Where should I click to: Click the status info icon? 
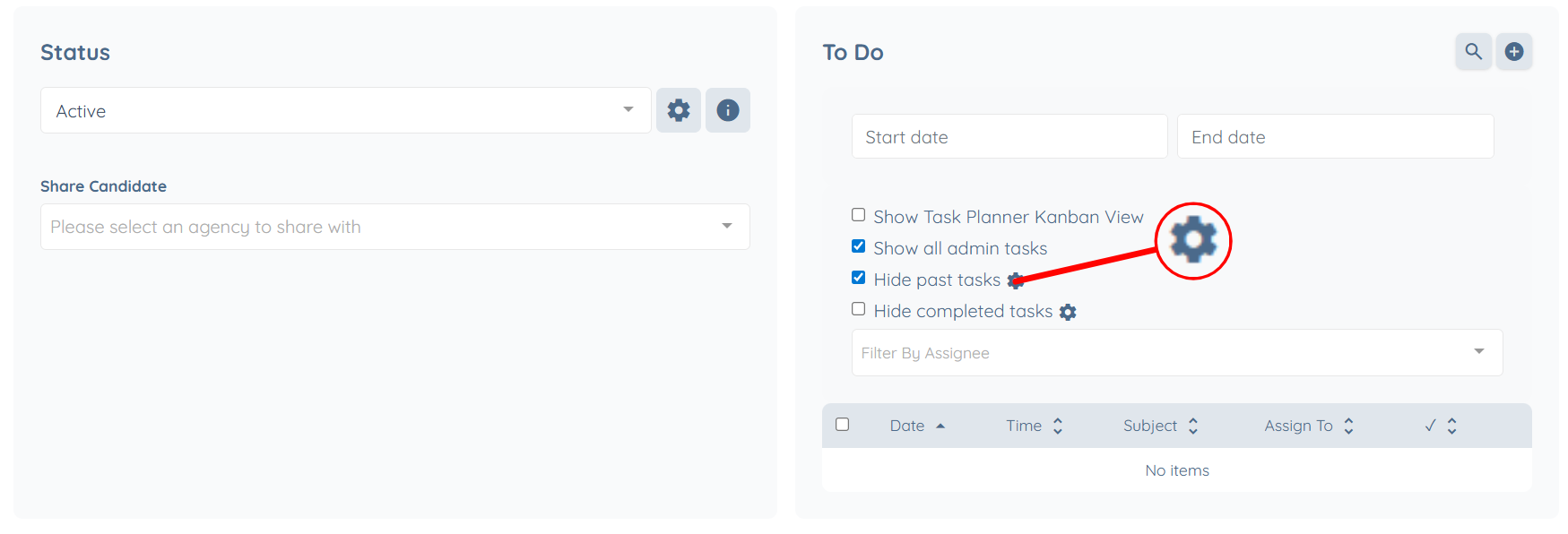tap(727, 110)
